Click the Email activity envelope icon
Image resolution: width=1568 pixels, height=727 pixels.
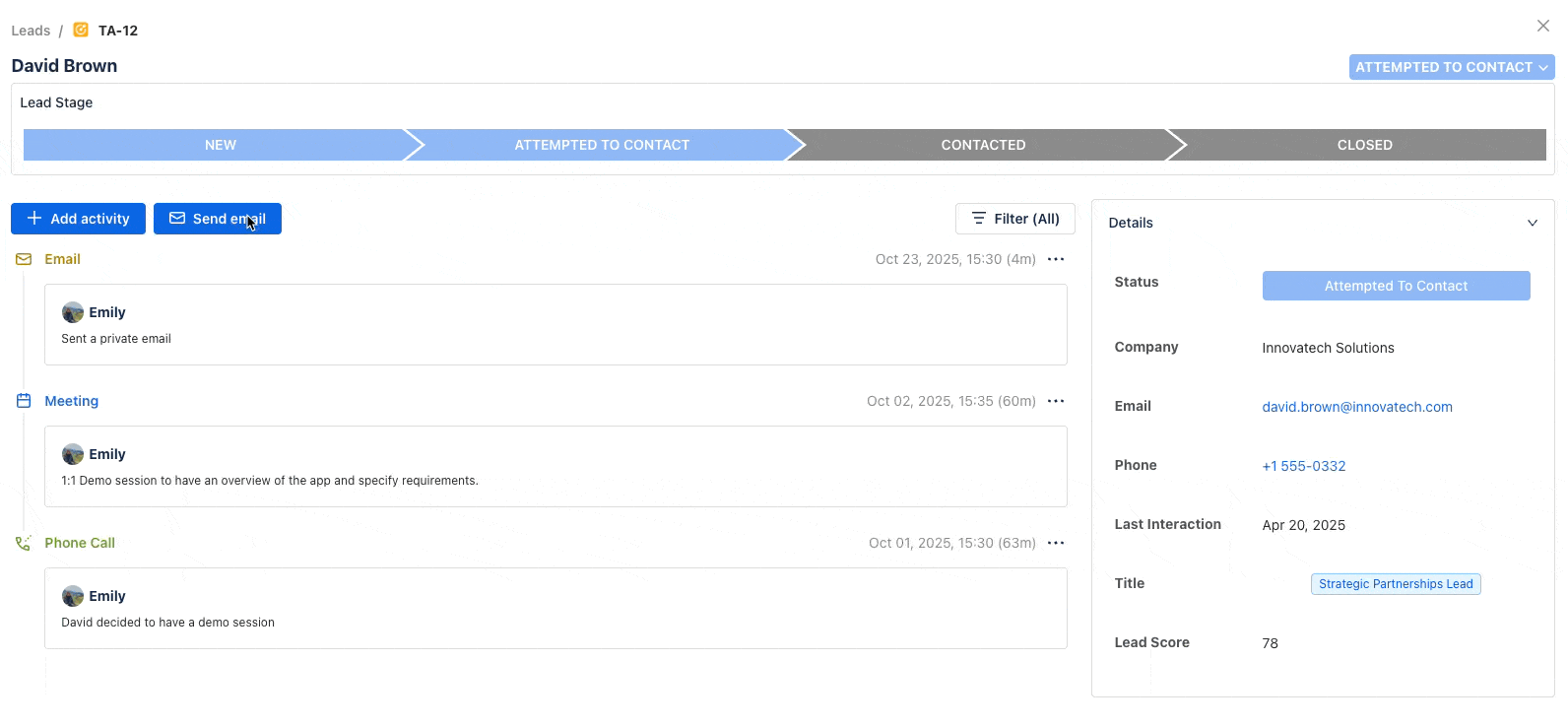coord(24,259)
